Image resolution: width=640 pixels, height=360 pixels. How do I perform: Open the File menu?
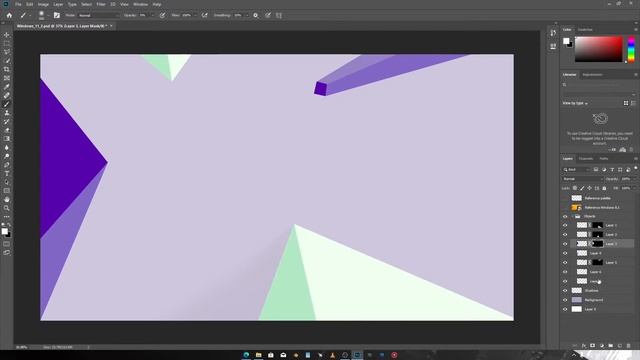tap(18, 4)
